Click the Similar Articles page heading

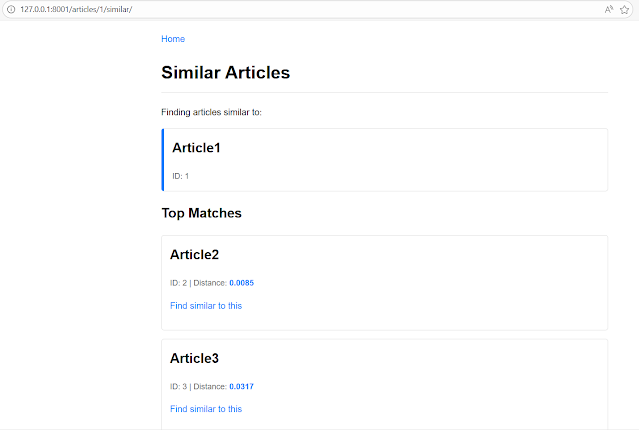click(x=225, y=73)
